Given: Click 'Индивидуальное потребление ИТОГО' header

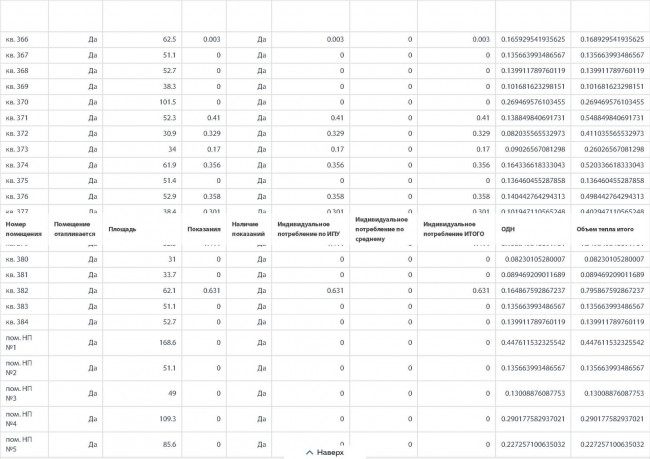Looking at the screenshot, I should 454,229.
